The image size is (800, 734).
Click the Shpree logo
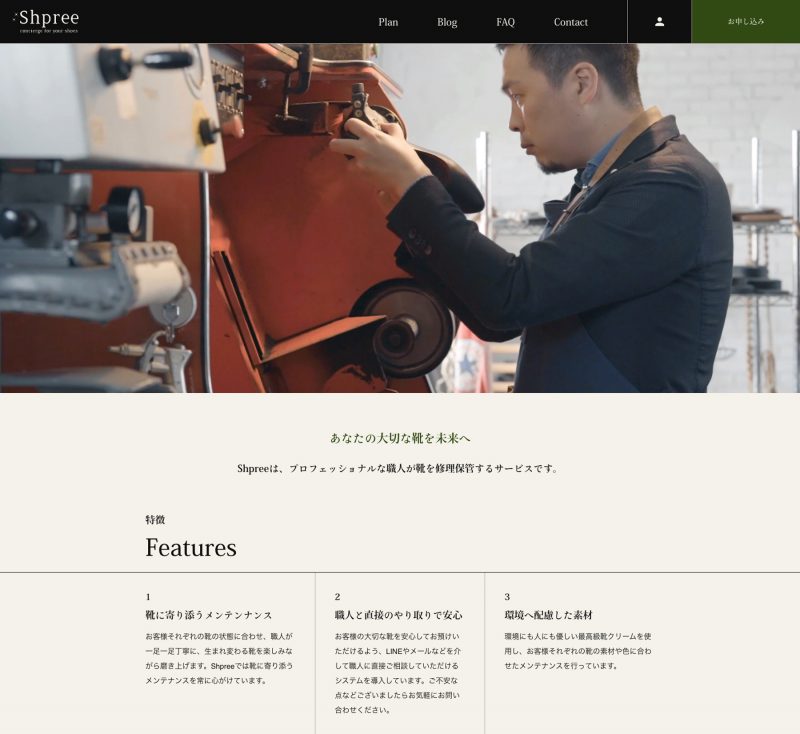[45, 21]
